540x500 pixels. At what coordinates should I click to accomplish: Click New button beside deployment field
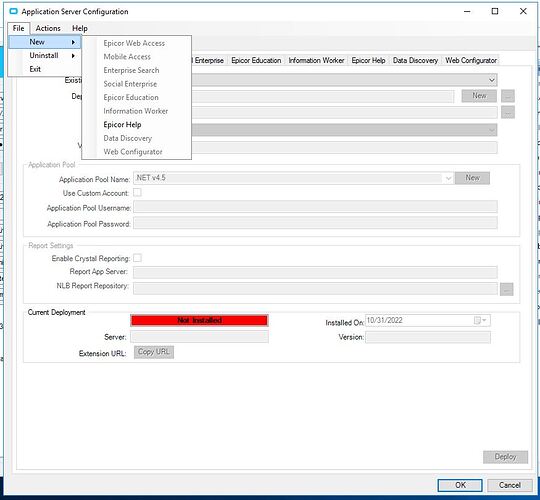479,96
